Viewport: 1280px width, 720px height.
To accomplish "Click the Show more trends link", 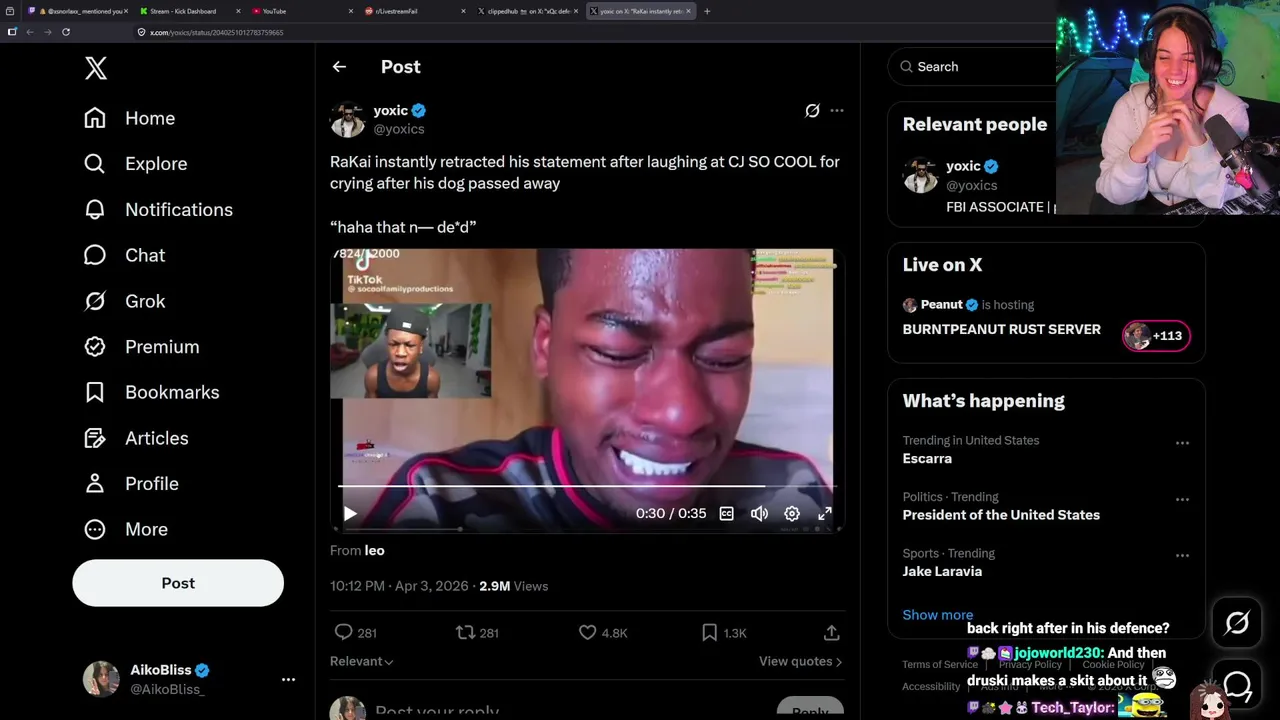I will pyautogui.click(x=937, y=615).
